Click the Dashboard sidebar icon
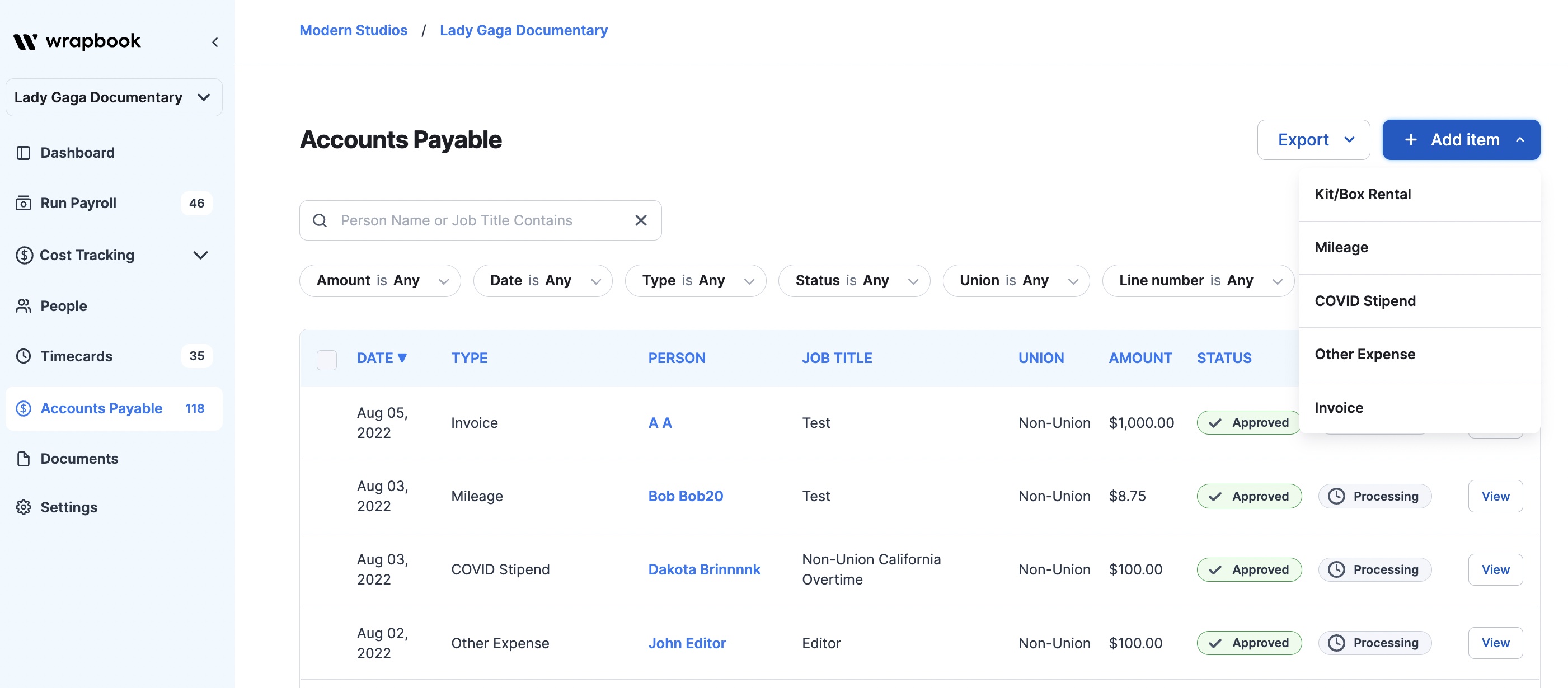 pos(23,153)
